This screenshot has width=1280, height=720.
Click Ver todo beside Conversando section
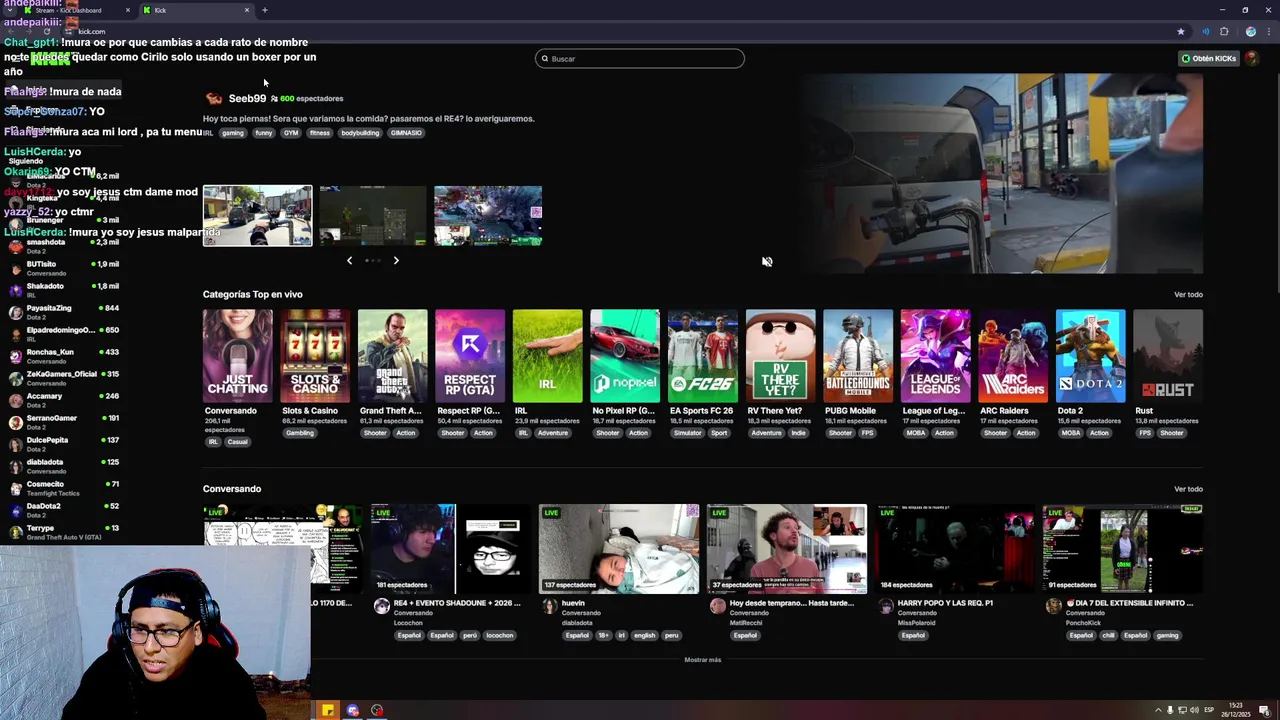(x=1188, y=489)
